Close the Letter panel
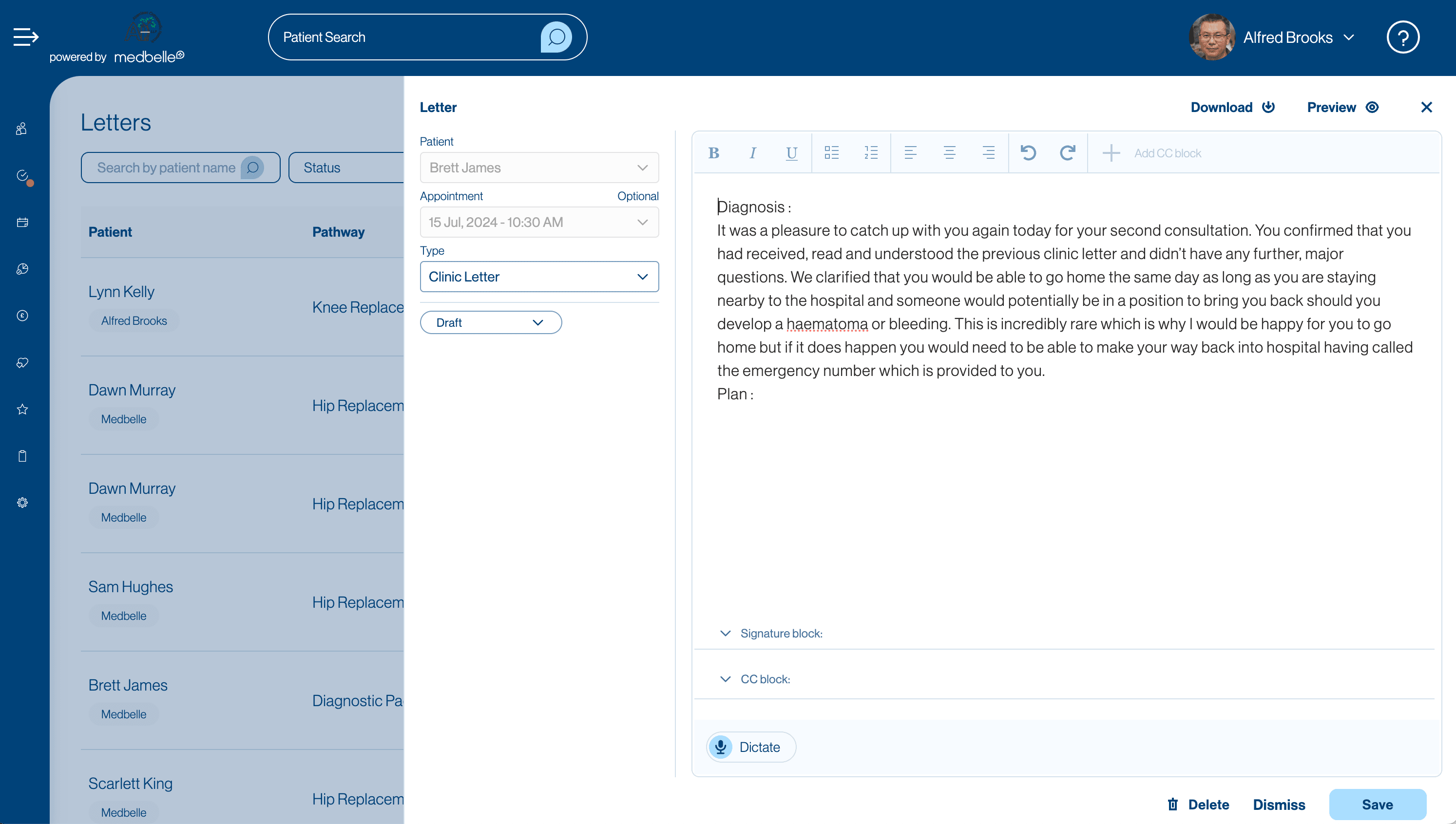Screen dimensions: 1456x824 coord(1426,108)
